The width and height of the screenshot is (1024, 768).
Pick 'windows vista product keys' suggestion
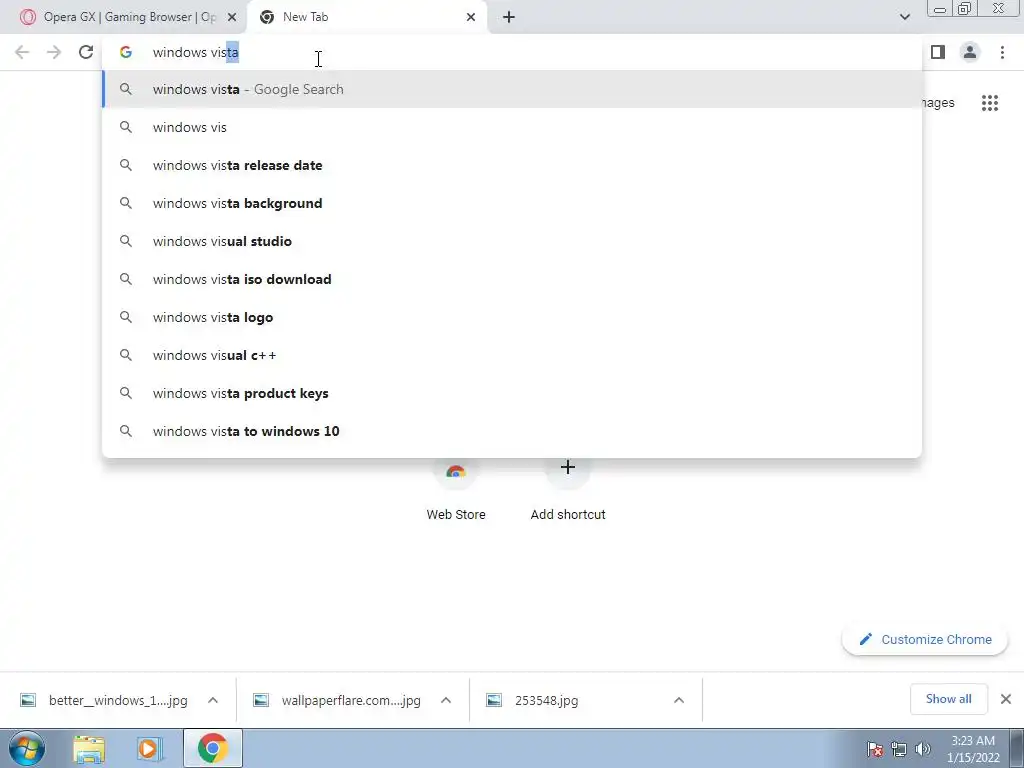click(x=512, y=392)
